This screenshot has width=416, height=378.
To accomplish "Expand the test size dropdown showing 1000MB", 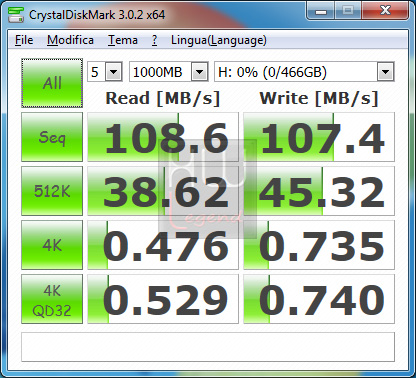I will (x=200, y=72).
